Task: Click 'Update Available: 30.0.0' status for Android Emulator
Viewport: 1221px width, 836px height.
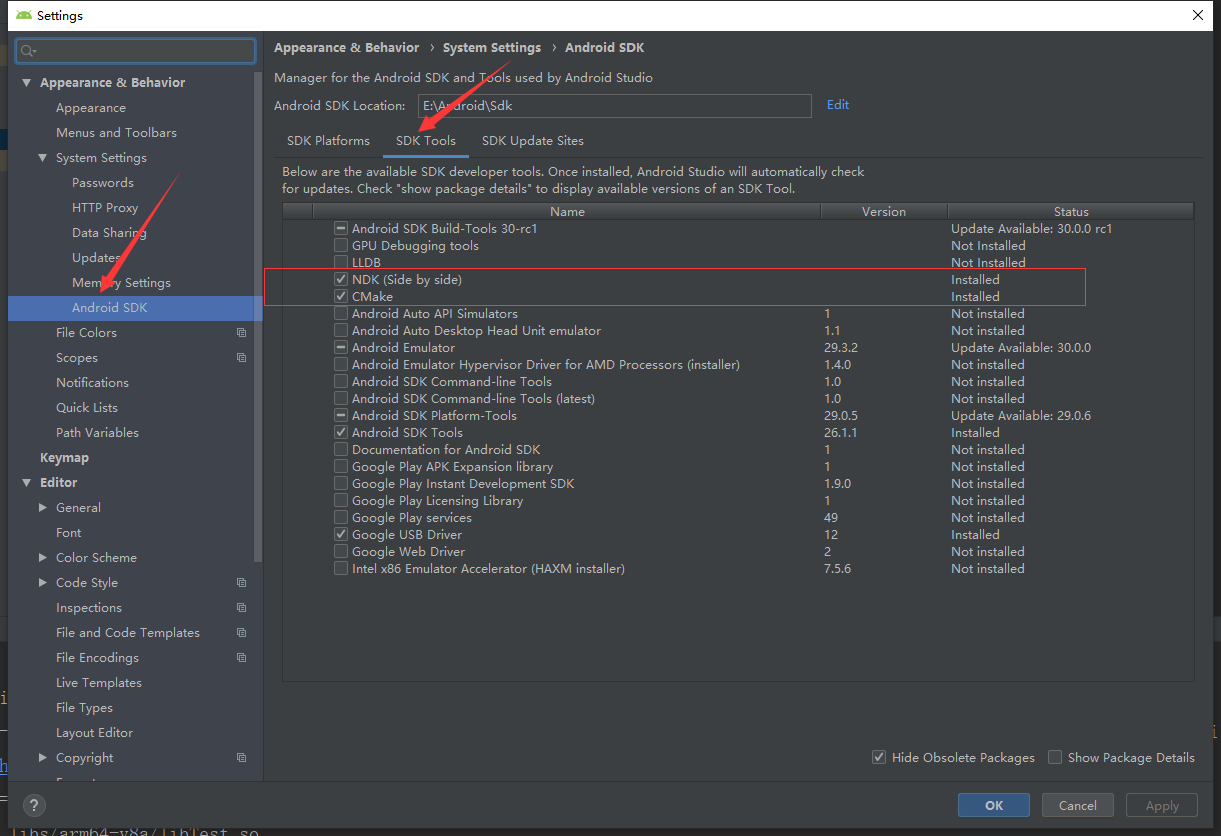Action: pos(1021,348)
